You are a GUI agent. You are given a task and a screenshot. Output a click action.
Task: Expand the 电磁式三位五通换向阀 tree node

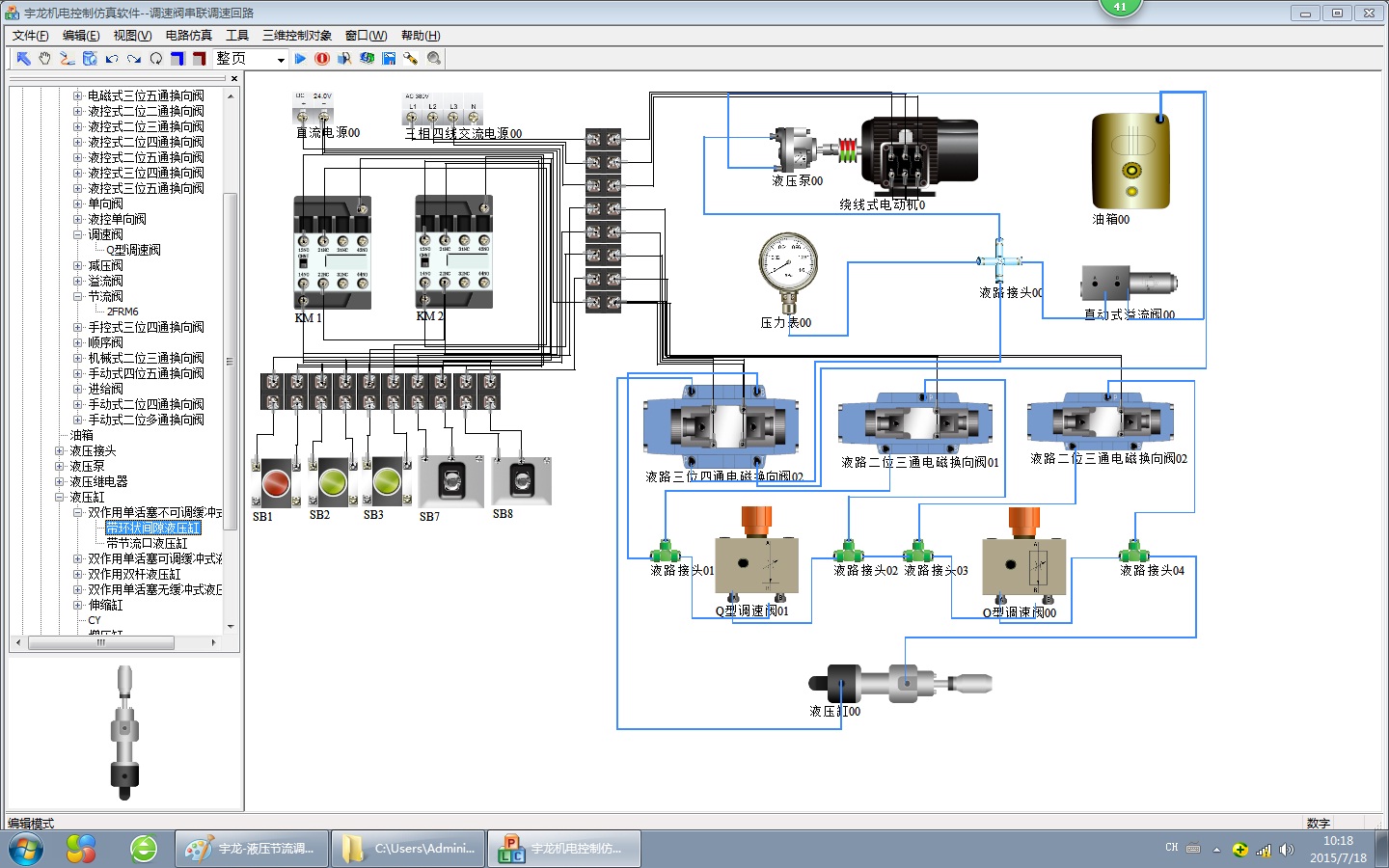pyautogui.click(x=78, y=95)
